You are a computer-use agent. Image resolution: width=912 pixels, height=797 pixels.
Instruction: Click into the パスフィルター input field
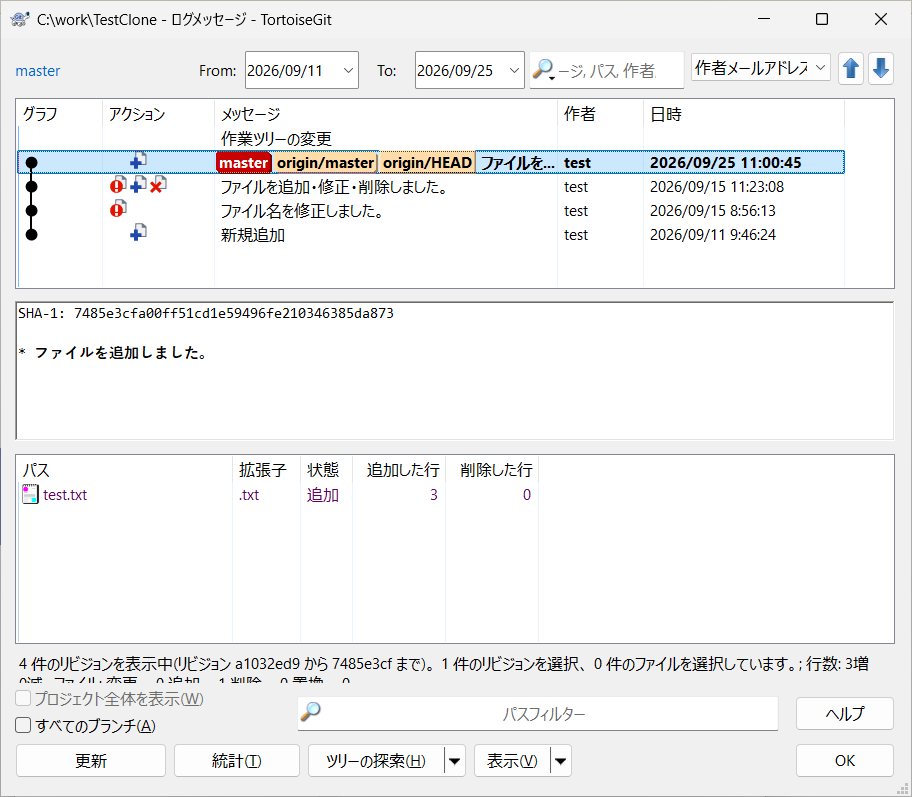coord(543,713)
